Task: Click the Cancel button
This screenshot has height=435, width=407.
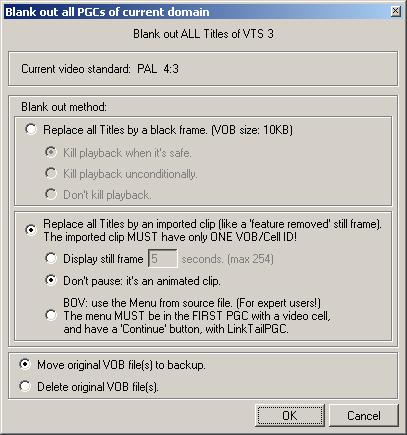Action: (364, 415)
